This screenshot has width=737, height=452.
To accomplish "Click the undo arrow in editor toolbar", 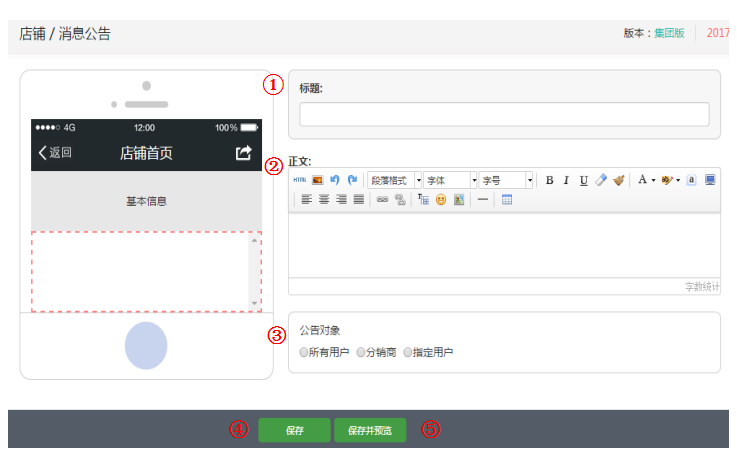I will [335, 180].
